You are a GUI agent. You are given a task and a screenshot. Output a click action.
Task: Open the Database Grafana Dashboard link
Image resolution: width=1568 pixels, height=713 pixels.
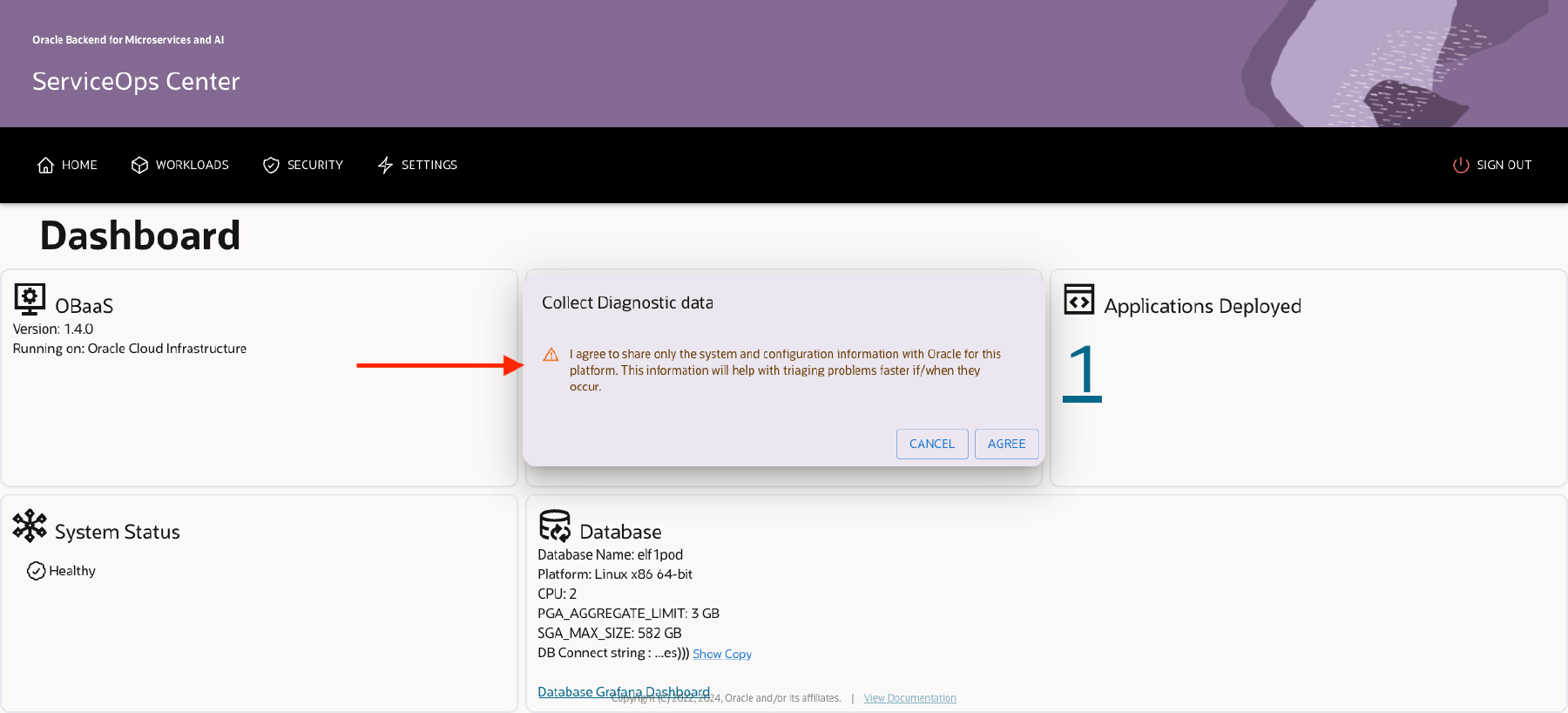pos(624,692)
